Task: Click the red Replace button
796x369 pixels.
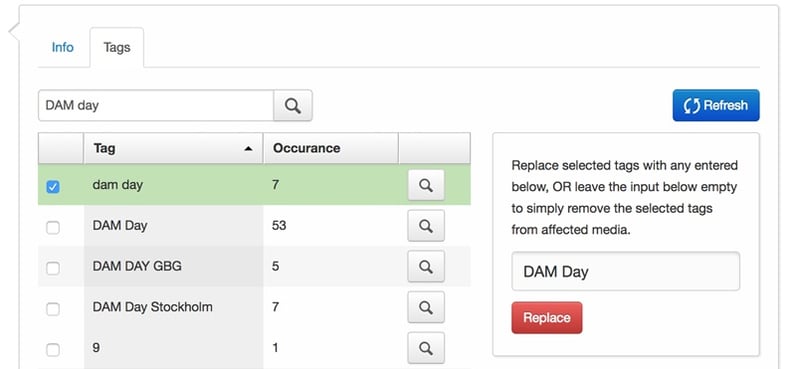Action: click(547, 318)
